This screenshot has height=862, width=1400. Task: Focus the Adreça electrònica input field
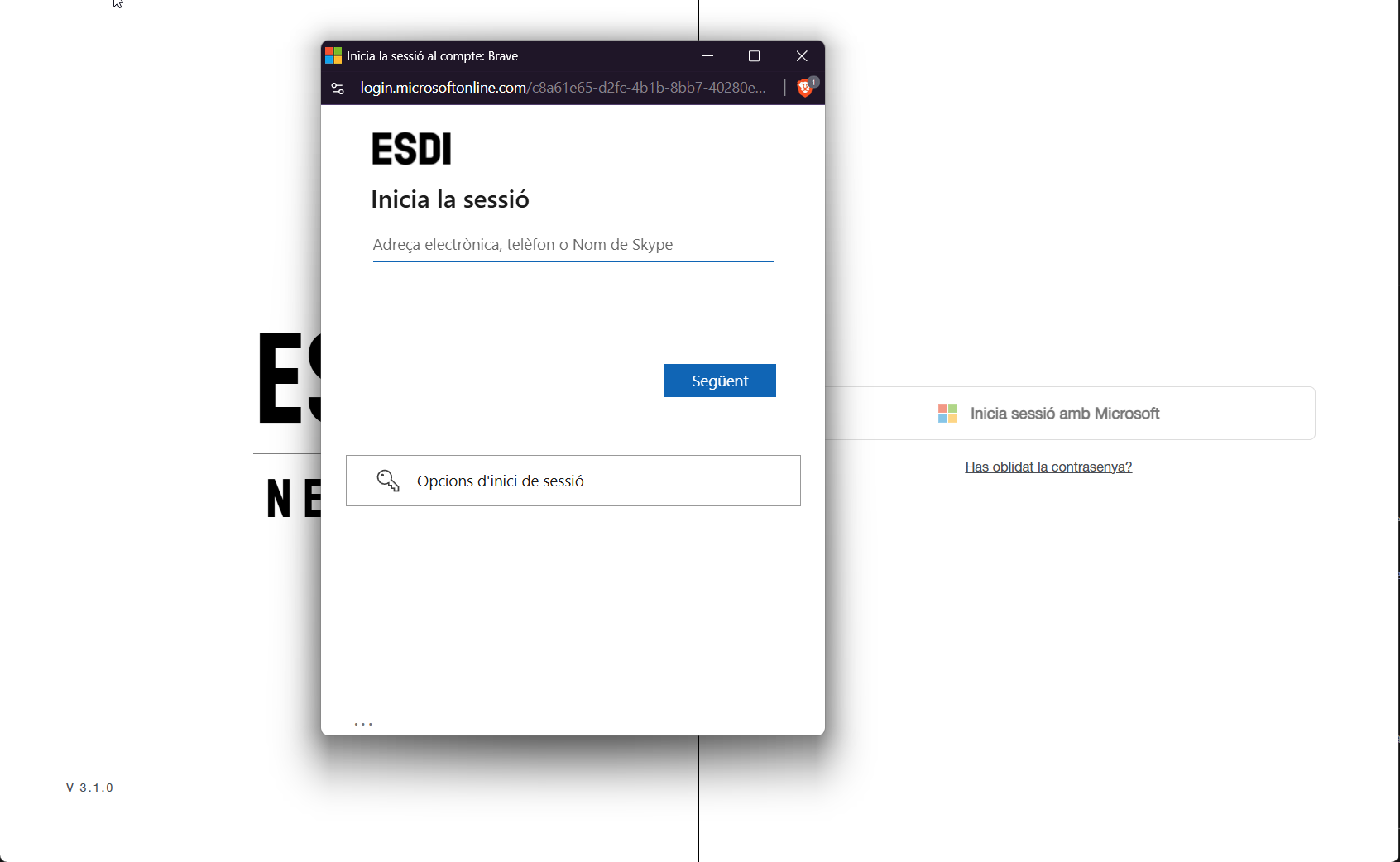[573, 245]
